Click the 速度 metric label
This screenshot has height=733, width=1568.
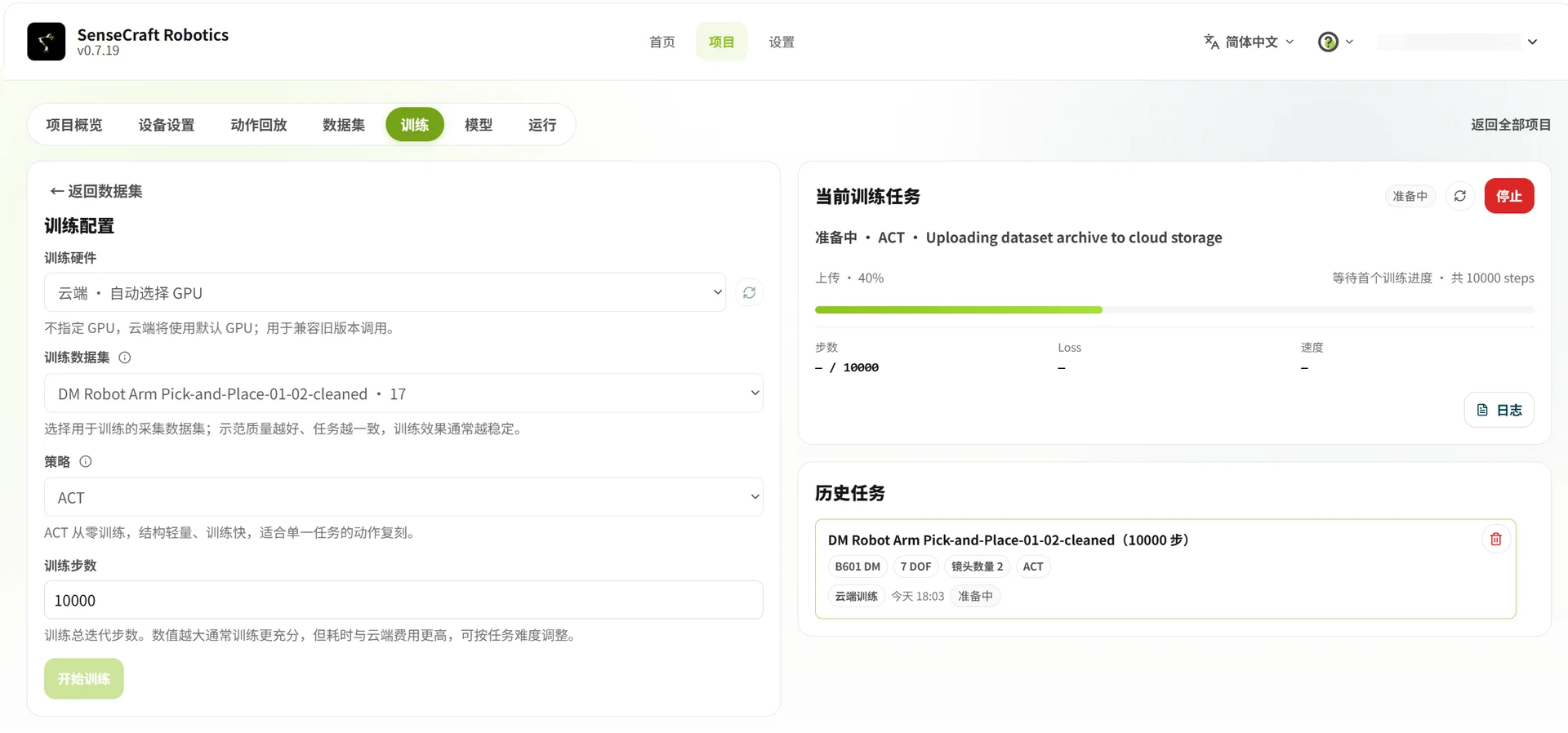[1312, 348]
